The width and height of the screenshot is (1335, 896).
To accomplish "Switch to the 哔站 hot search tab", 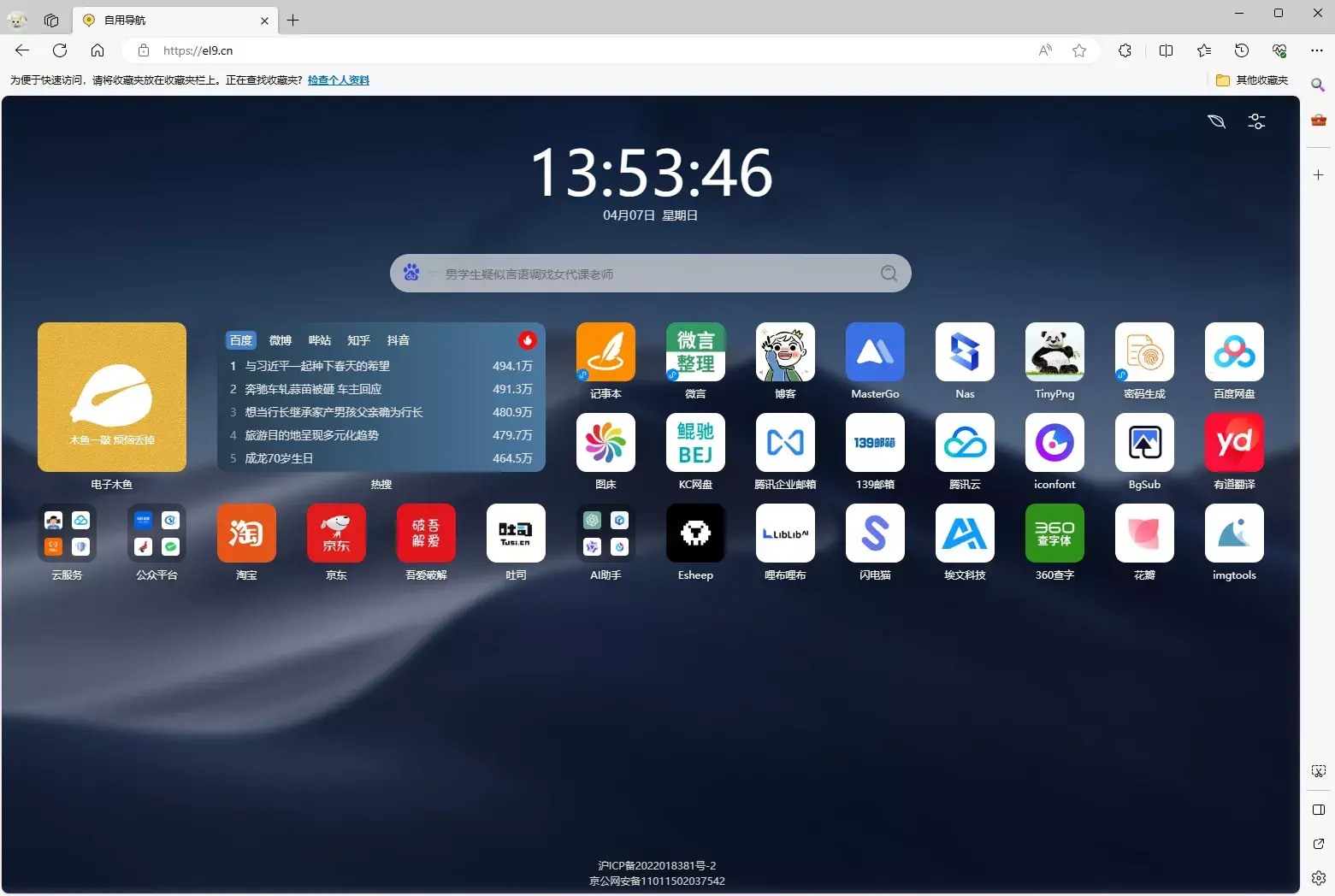I will pyautogui.click(x=320, y=340).
